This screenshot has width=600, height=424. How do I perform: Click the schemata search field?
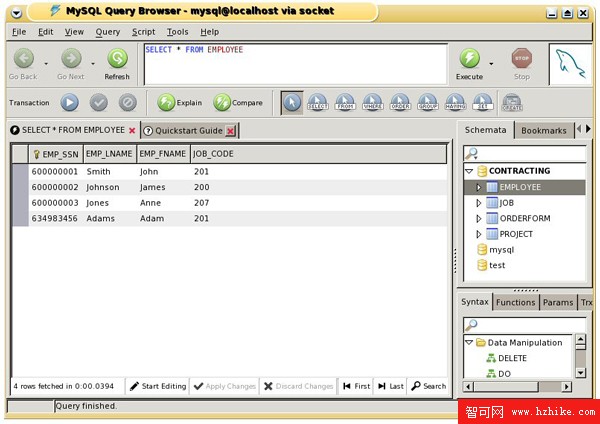pos(525,153)
